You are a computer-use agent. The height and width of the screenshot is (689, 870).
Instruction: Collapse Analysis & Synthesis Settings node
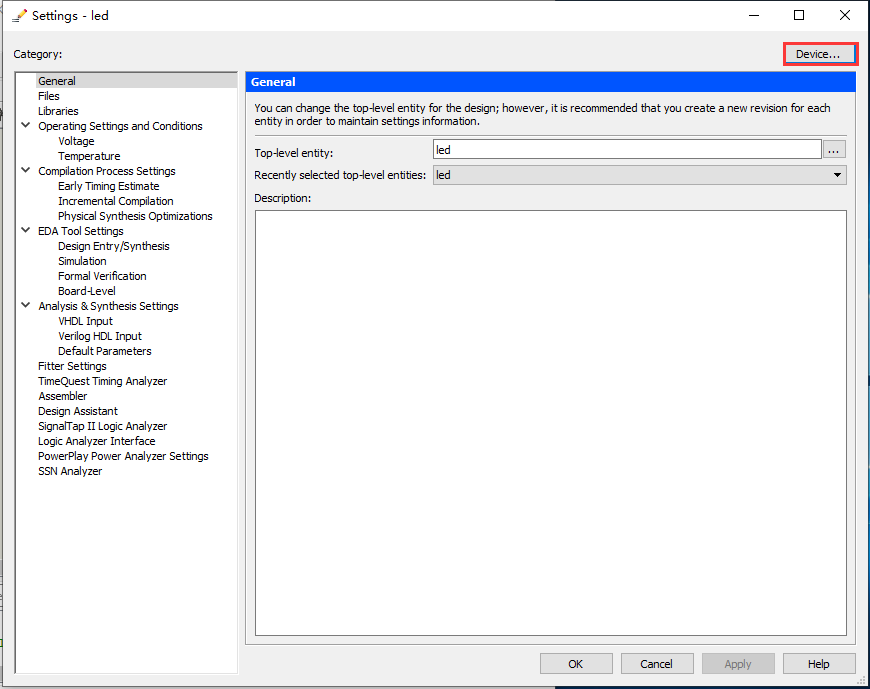pyautogui.click(x=26, y=306)
